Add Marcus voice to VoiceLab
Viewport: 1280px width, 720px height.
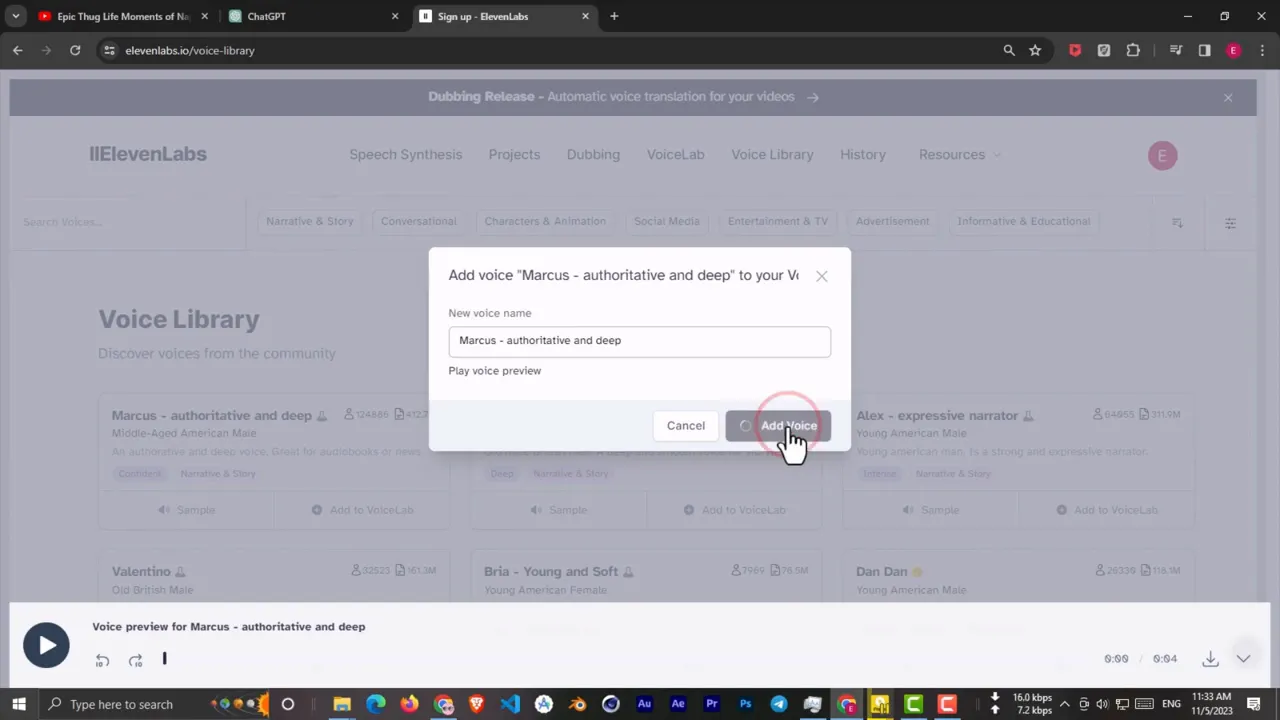[x=362, y=510]
